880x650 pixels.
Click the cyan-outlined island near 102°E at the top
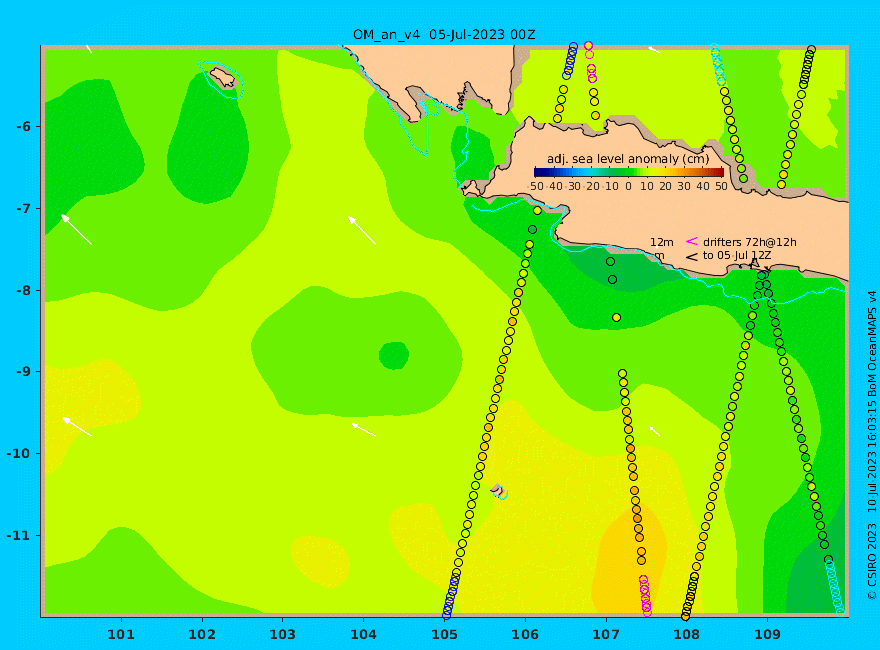[x=223, y=77]
